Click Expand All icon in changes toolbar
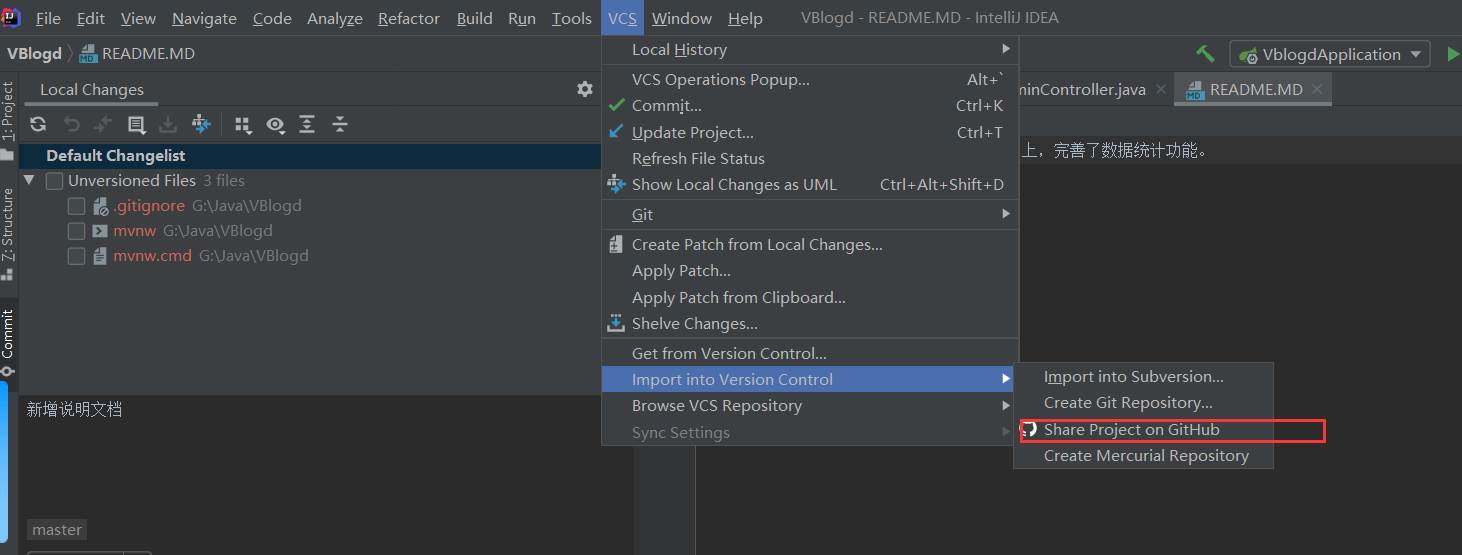The image size is (1462, 555). click(x=307, y=124)
